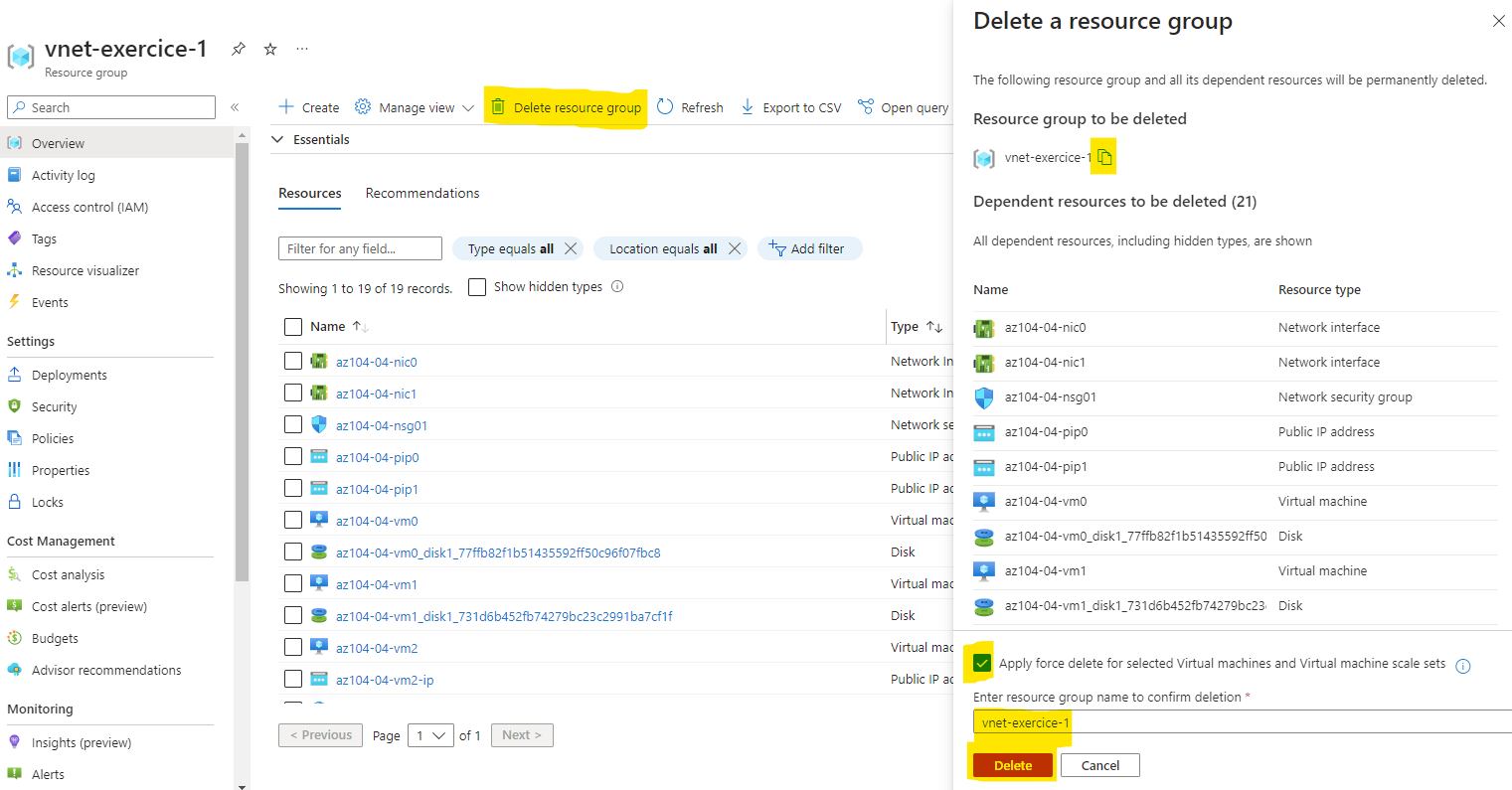
Task: Select the checkbox for az104-04-nic1
Action: (293, 393)
